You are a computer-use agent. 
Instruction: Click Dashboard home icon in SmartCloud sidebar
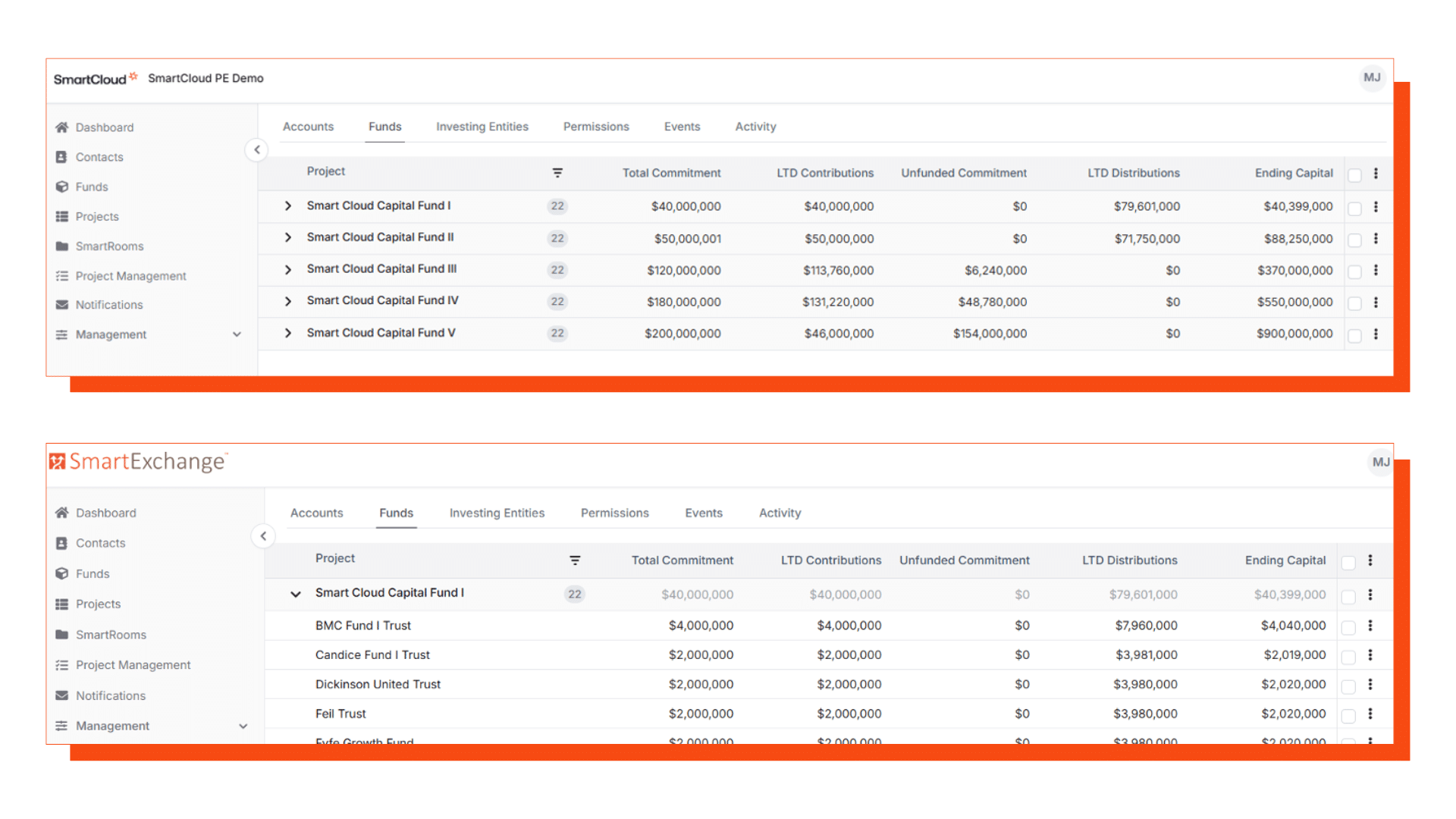62,127
